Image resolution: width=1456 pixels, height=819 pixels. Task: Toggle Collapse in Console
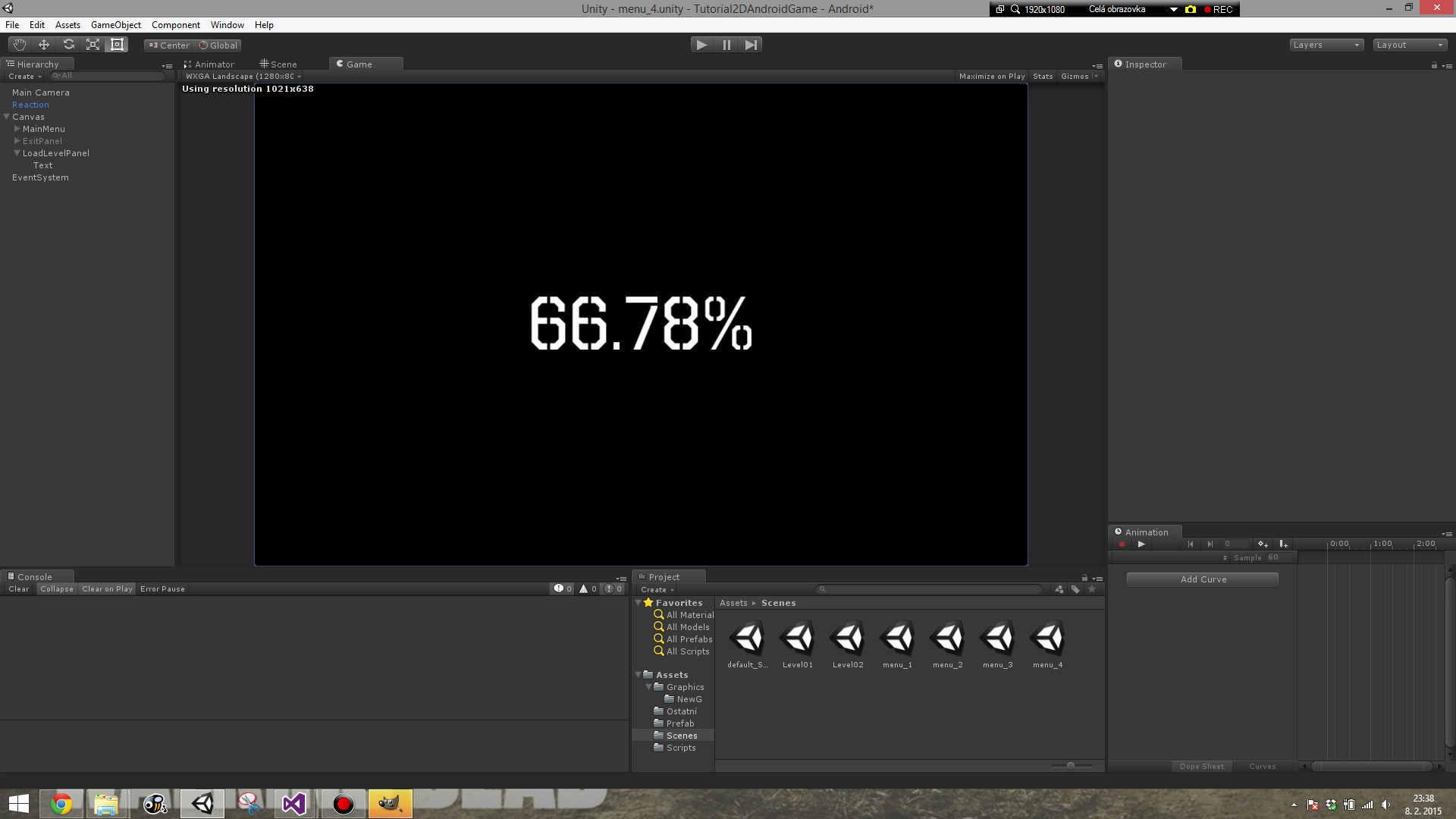coord(57,589)
